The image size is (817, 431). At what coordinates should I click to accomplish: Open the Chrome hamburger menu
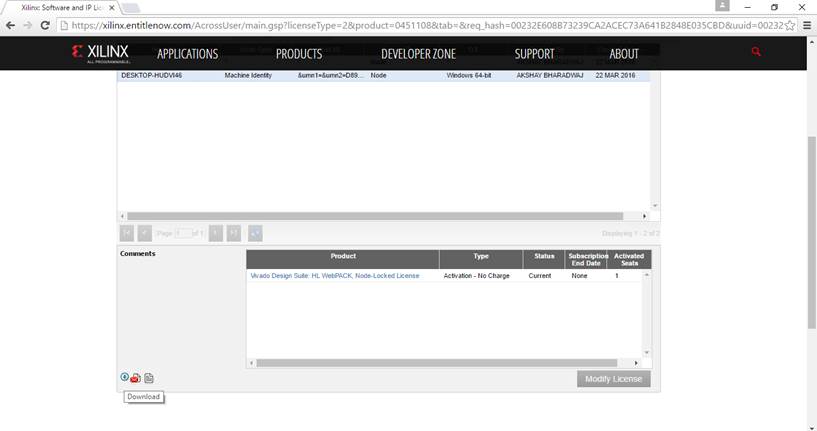807,25
